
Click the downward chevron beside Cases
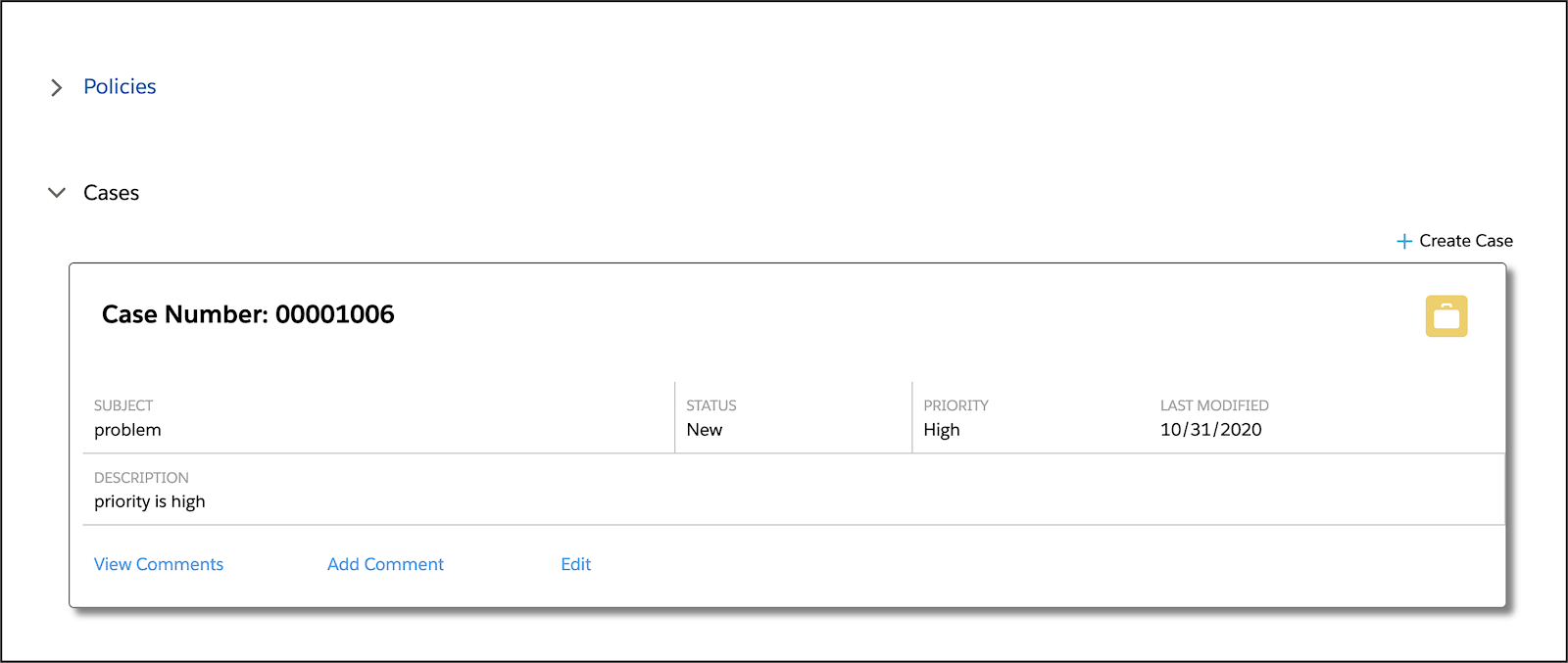pyautogui.click(x=56, y=192)
